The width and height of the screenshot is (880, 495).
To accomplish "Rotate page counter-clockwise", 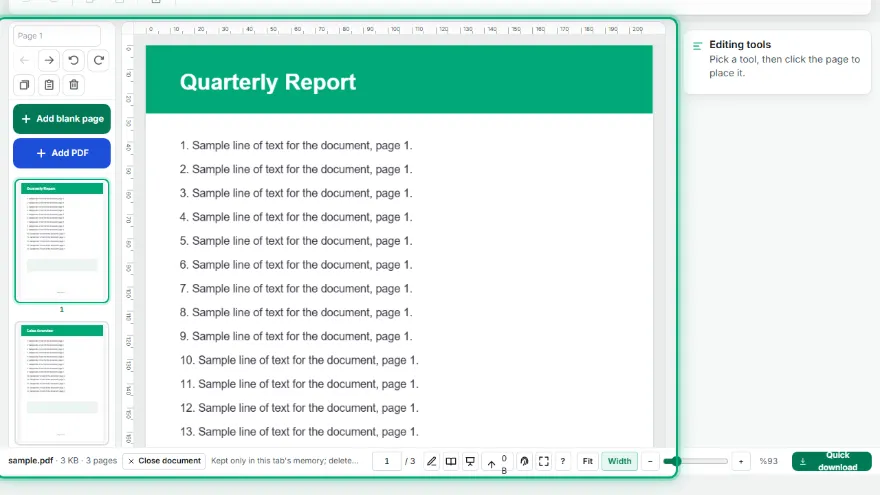I will coord(74,60).
